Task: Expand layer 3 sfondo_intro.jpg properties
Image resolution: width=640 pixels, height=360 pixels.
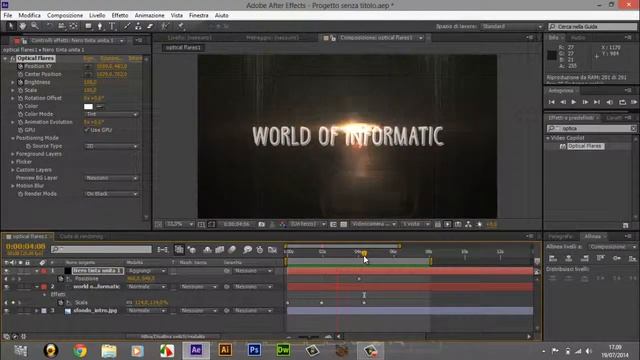Action: 37,311
